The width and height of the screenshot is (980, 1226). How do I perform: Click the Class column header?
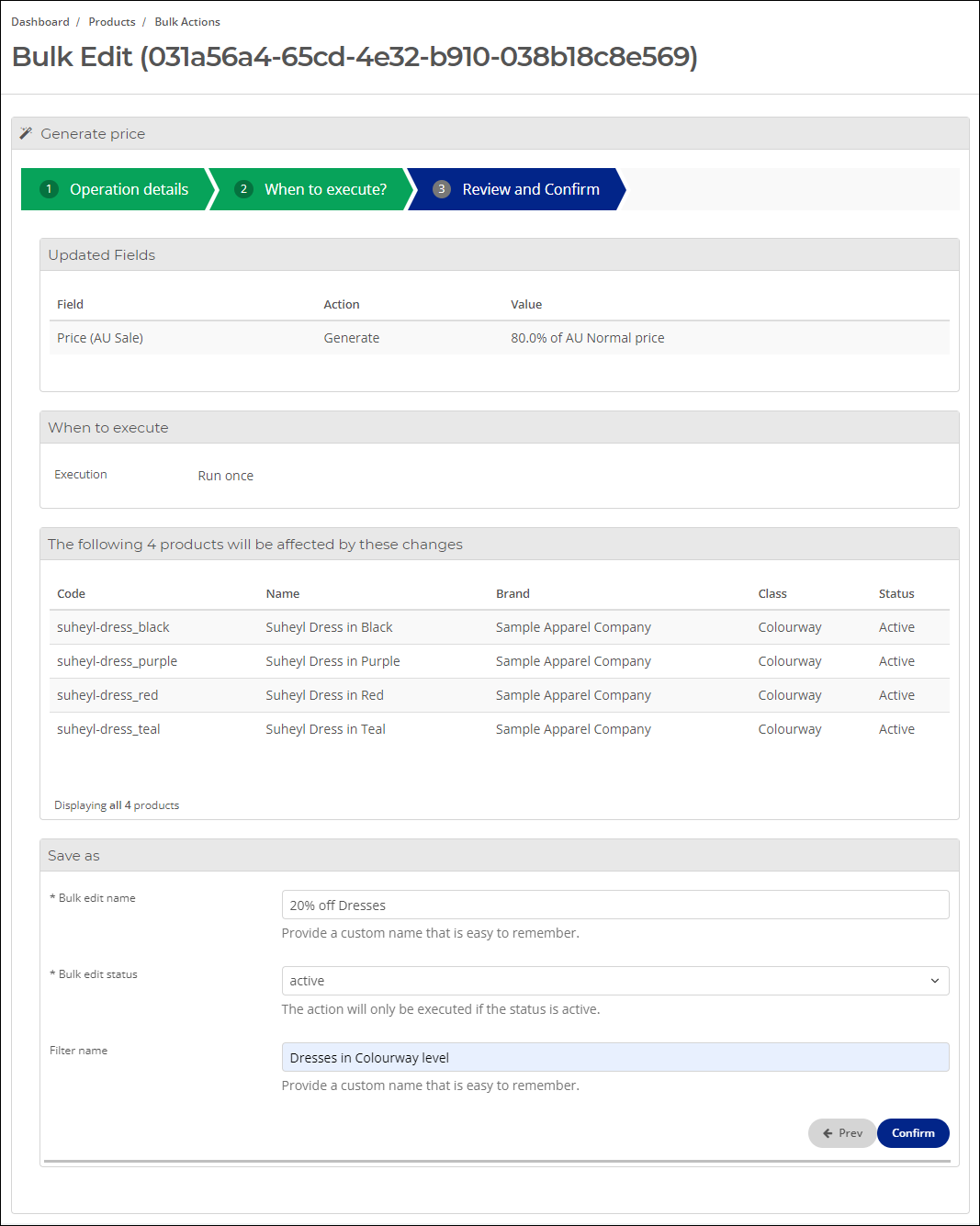pyautogui.click(x=772, y=594)
